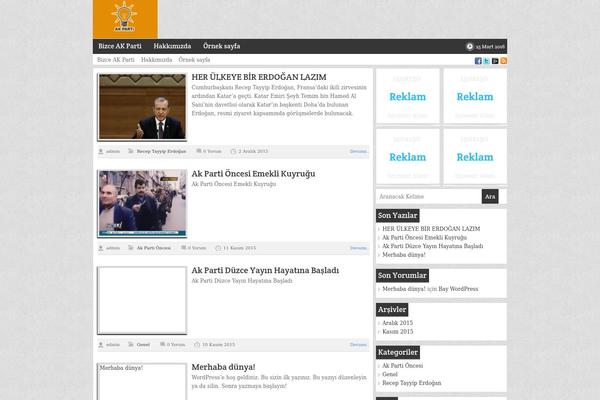Click the 'Son Yazılar' widget heading
The height and width of the screenshot is (400, 600).
398,216
